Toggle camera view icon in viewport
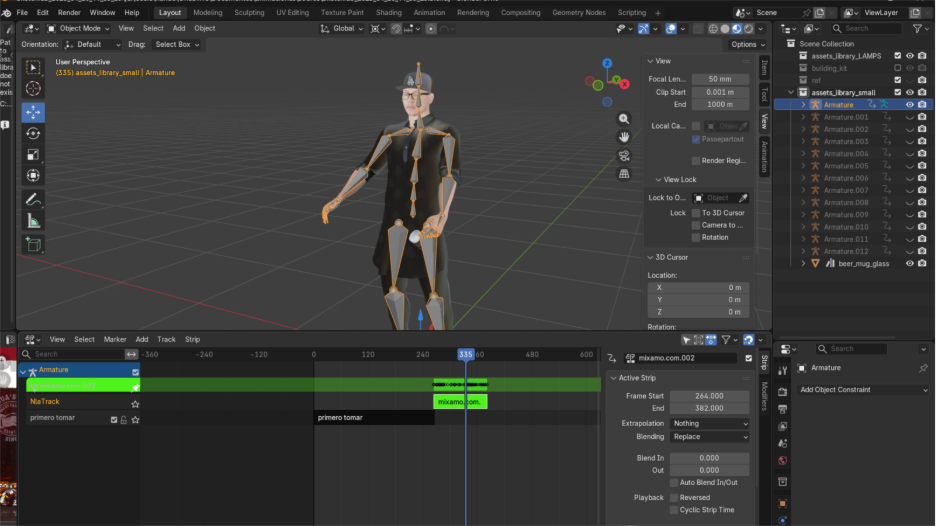The height and width of the screenshot is (526, 936). point(624,155)
